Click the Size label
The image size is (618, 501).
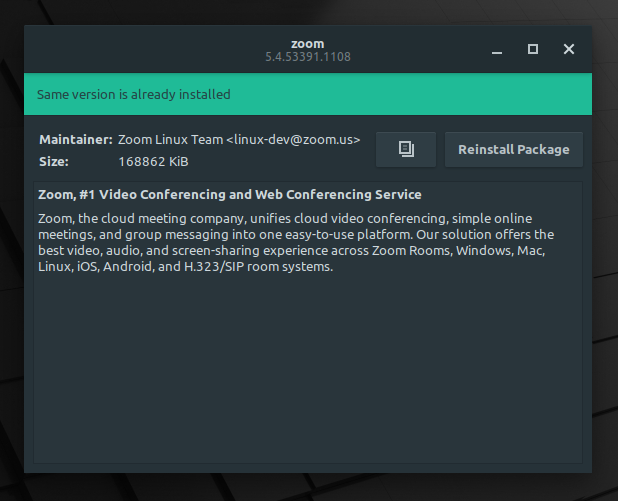pyautogui.click(x=54, y=162)
